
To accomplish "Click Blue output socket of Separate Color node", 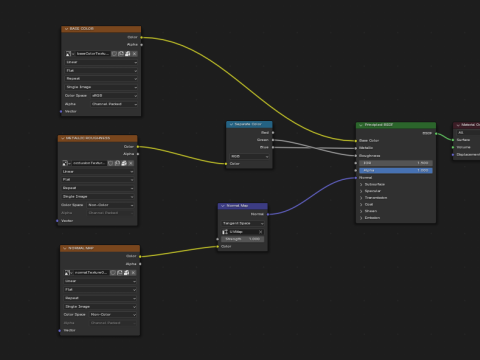I will (x=273, y=147).
